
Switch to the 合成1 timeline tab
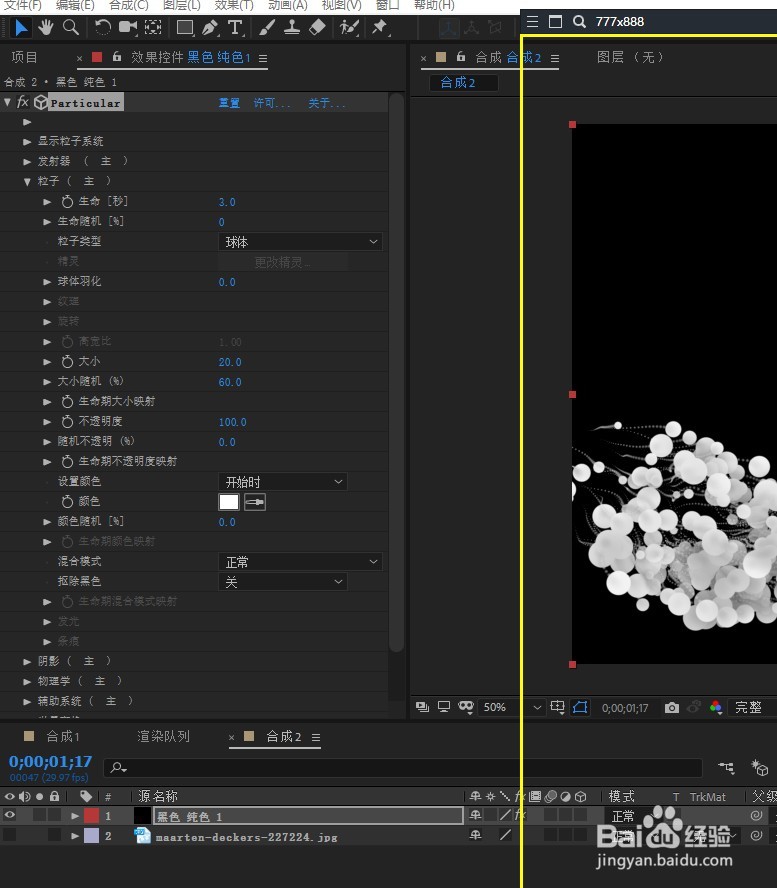coord(62,736)
